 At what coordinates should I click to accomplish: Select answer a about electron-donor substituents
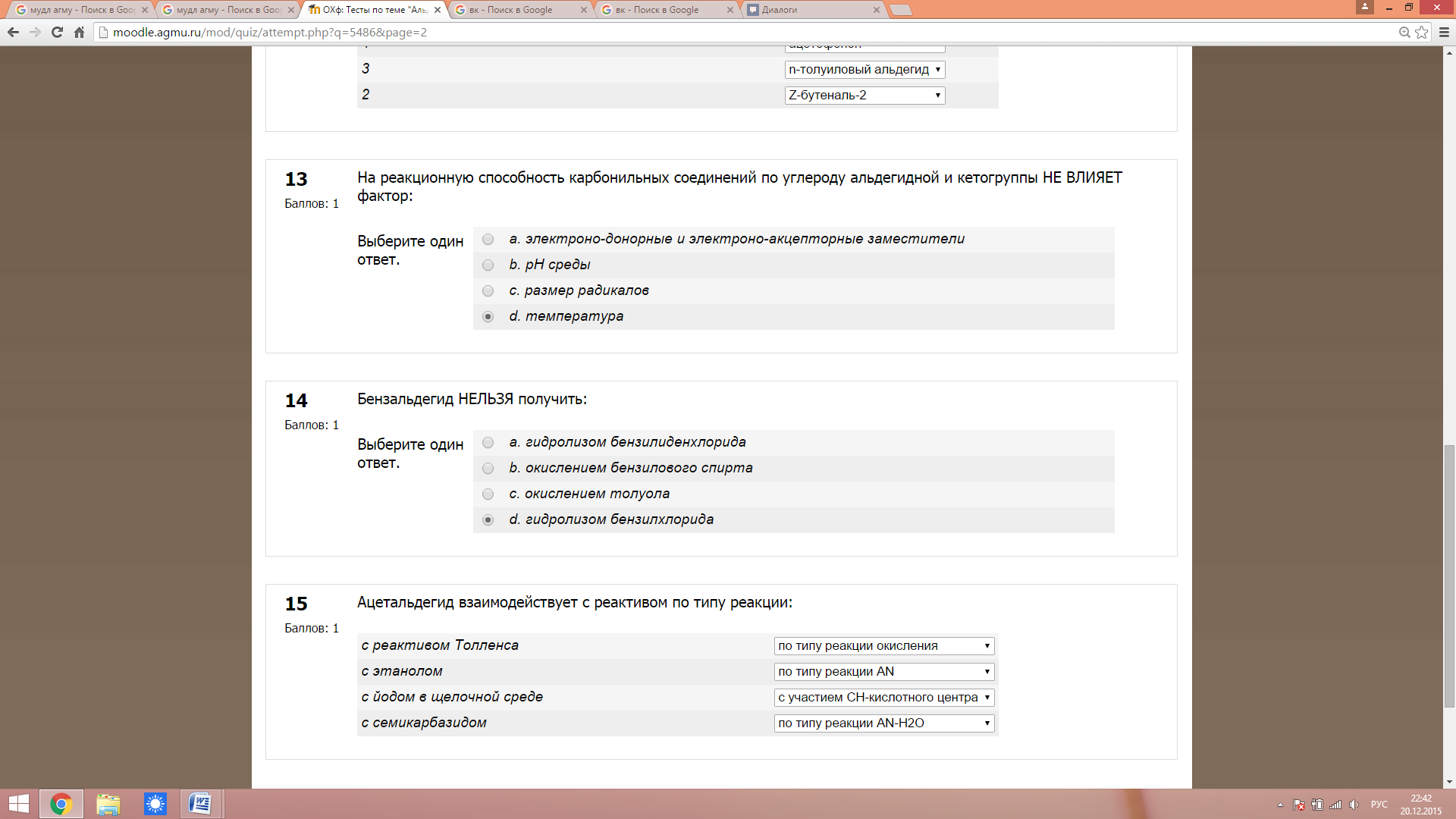(x=488, y=240)
